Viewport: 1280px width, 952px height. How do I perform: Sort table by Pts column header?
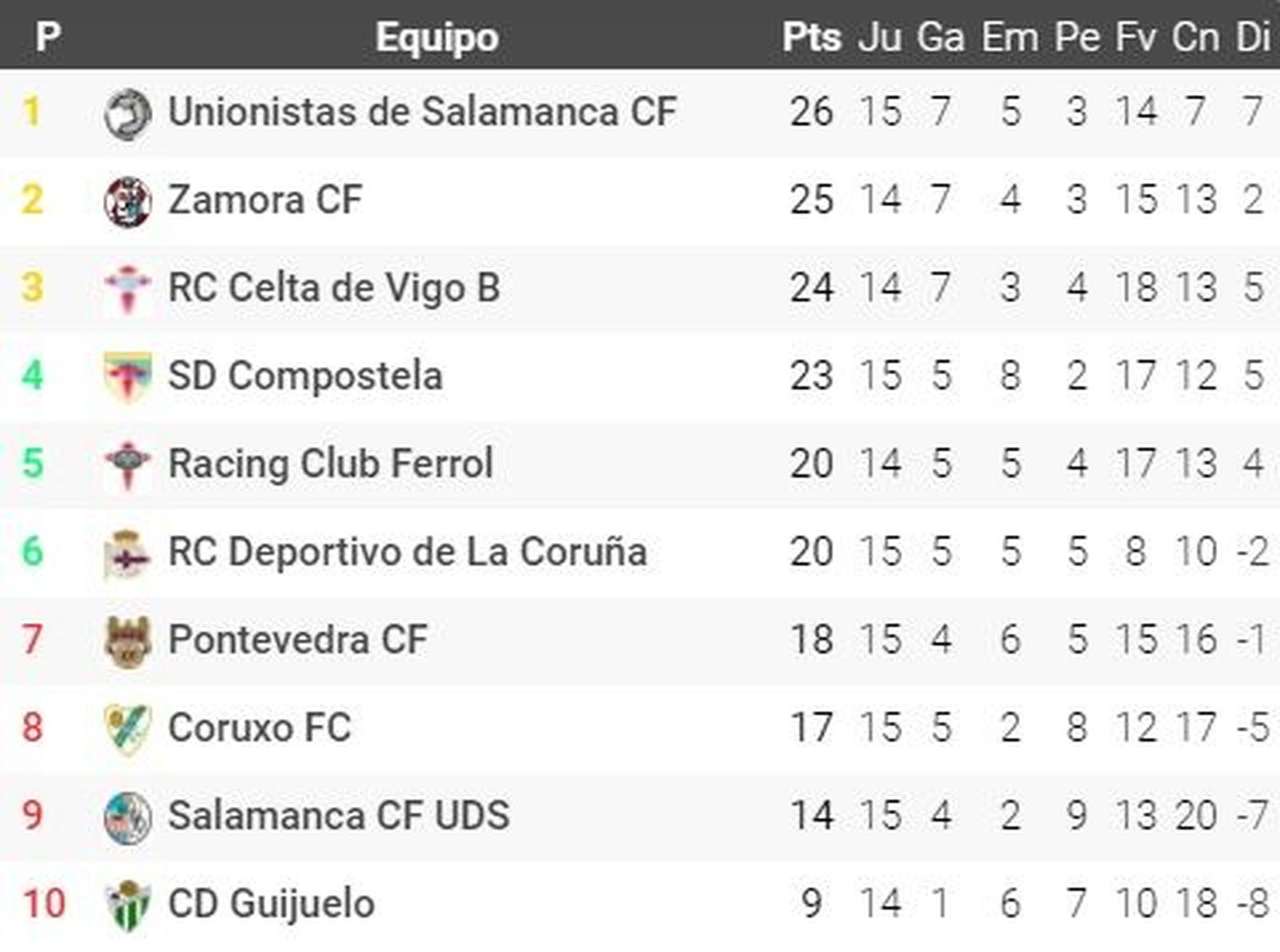coord(811,37)
